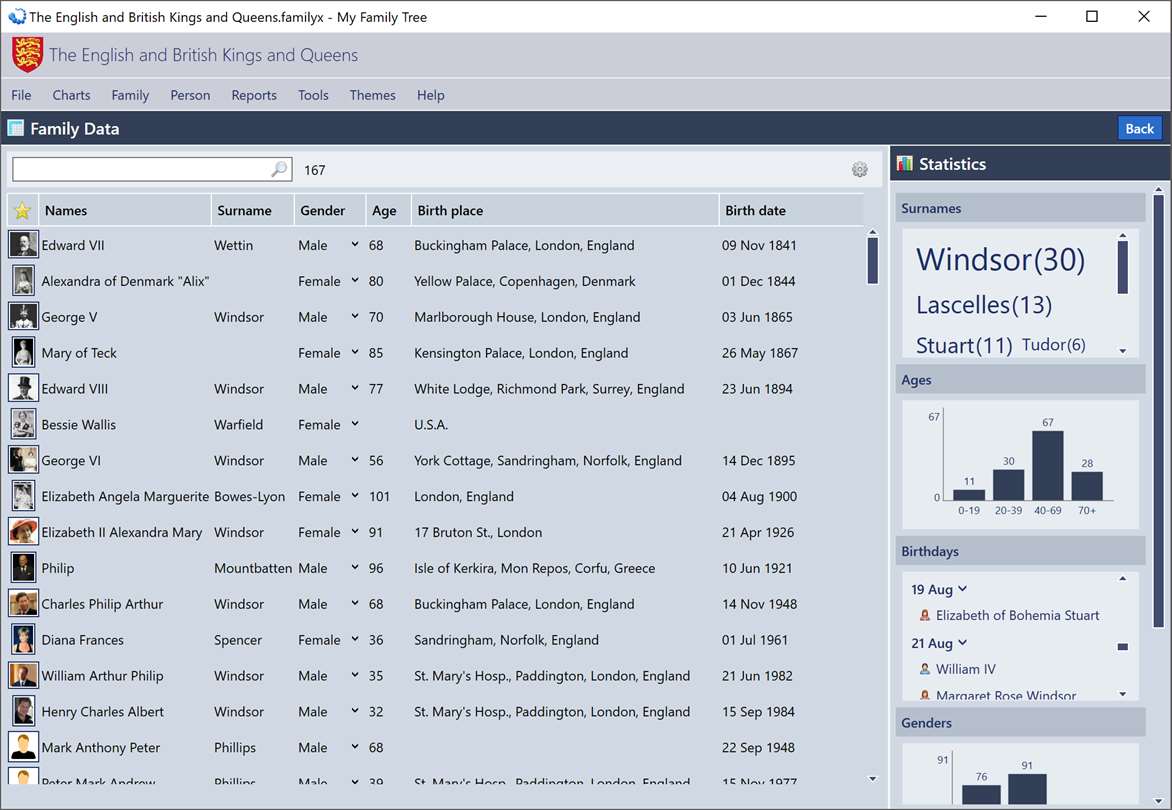Click the Tudor(6) surname in the cloud
1172x810 pixels.
pos(1053,344)
